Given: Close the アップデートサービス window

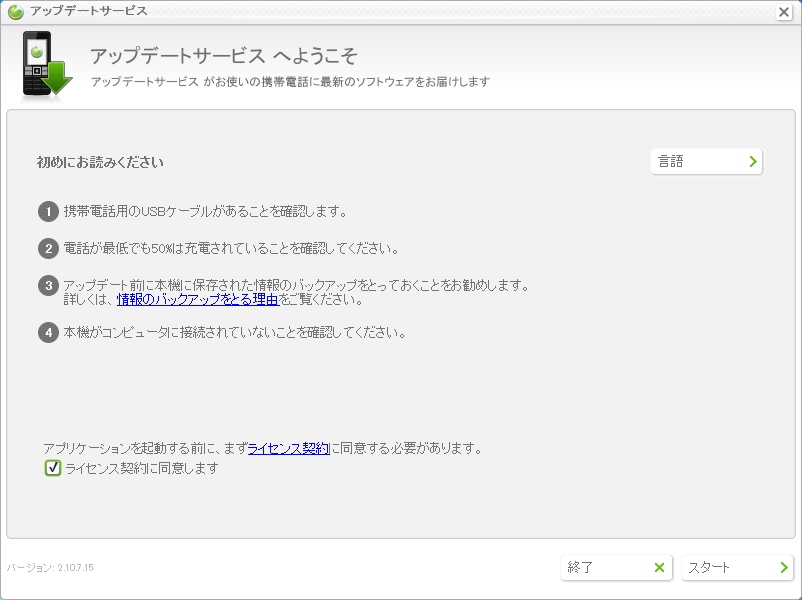Looking at the screenshot, I should pyautogui.click(x=784, y=12).
